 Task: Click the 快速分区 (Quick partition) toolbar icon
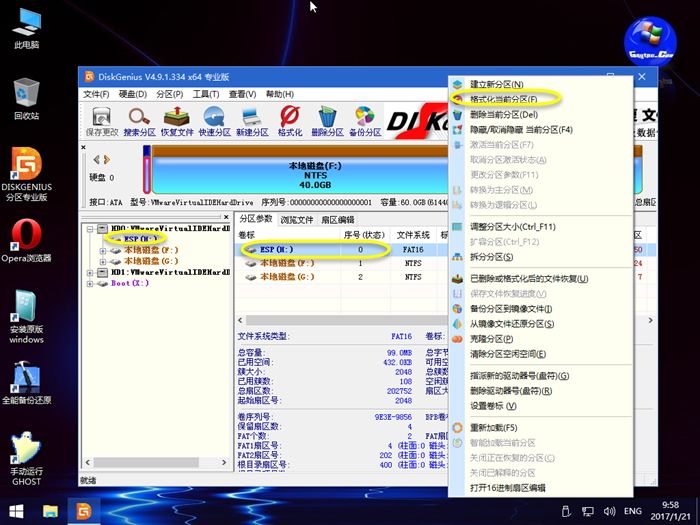pos(214,120)
